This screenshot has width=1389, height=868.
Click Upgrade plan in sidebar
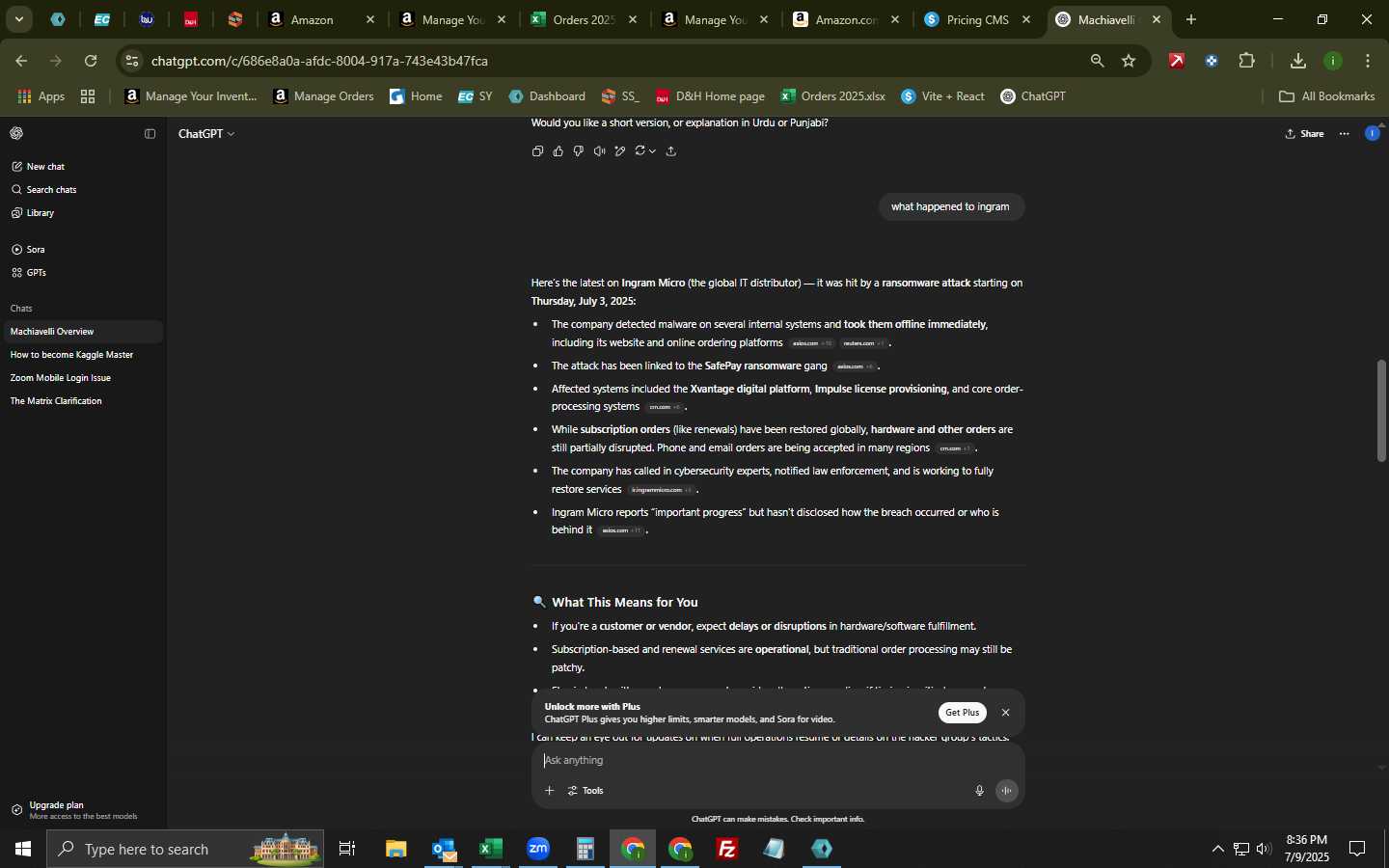tap(82, 810)
